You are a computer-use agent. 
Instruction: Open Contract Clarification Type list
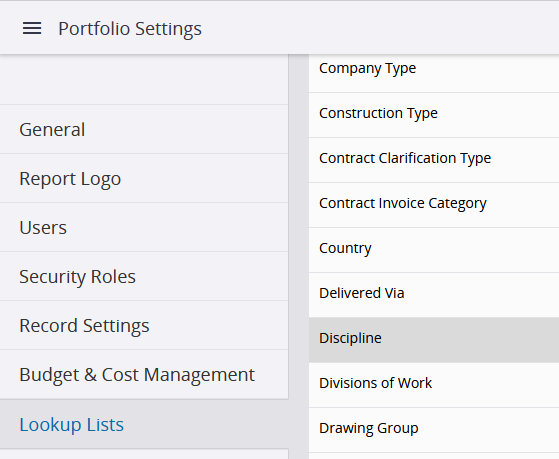(434, 160)
